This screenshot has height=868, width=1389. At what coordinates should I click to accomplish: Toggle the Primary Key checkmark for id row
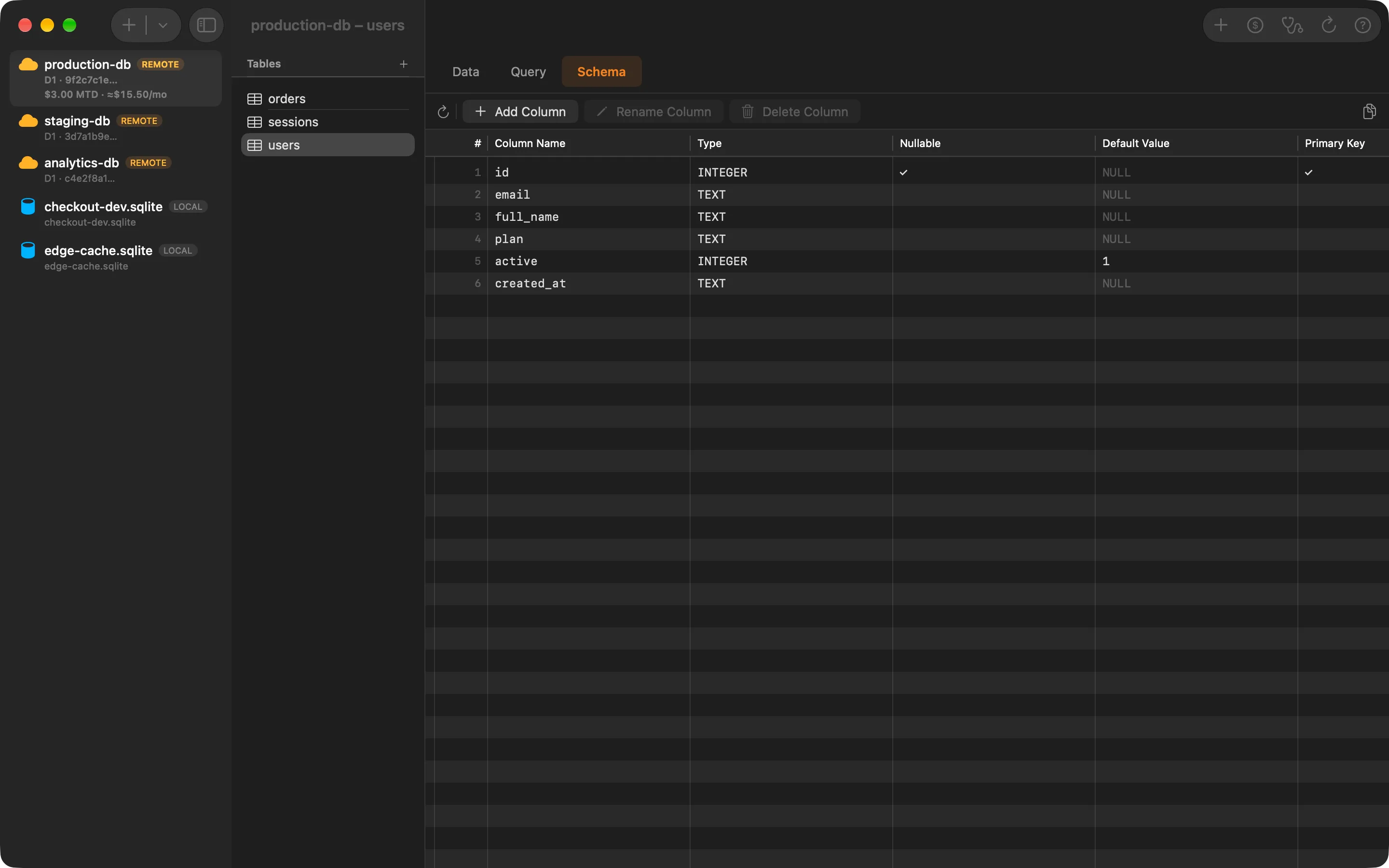click(x=1308, y=172)
